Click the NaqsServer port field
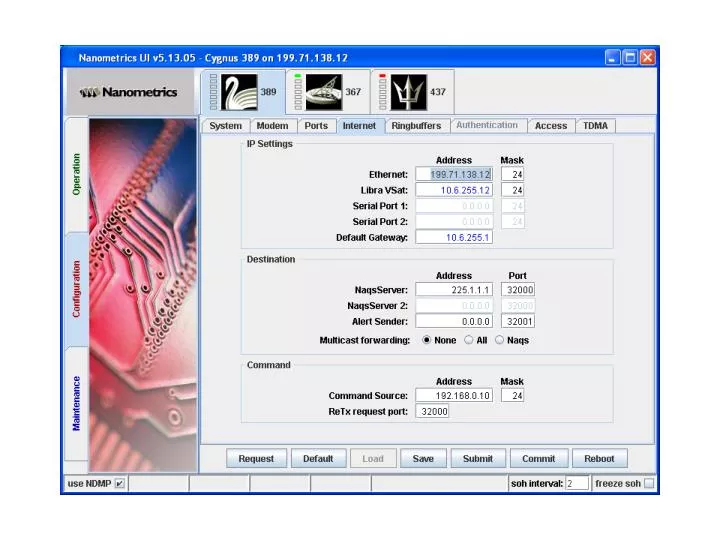The width and height of the screenshot is (720, 540). coord(518,290)
